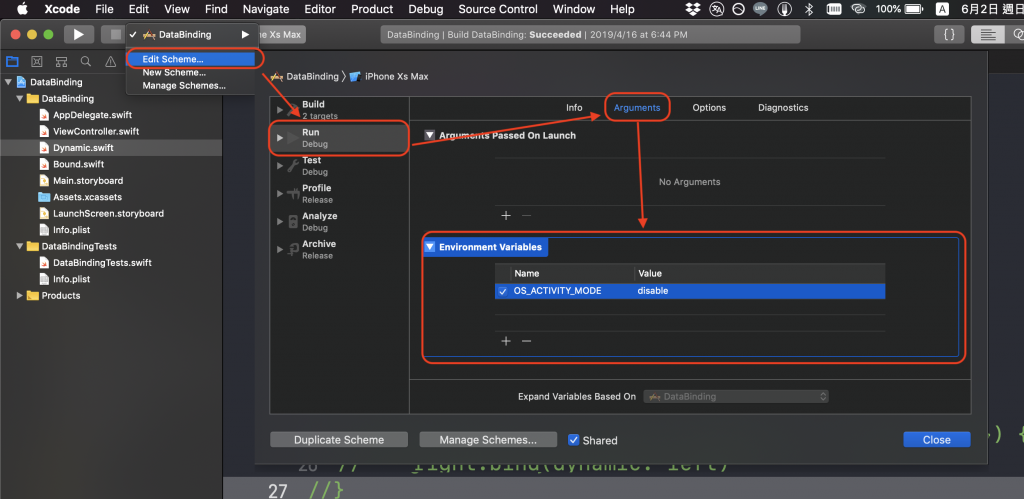Click the DataBinding scheme icon in breadcrumb

(x=277, y=76)
